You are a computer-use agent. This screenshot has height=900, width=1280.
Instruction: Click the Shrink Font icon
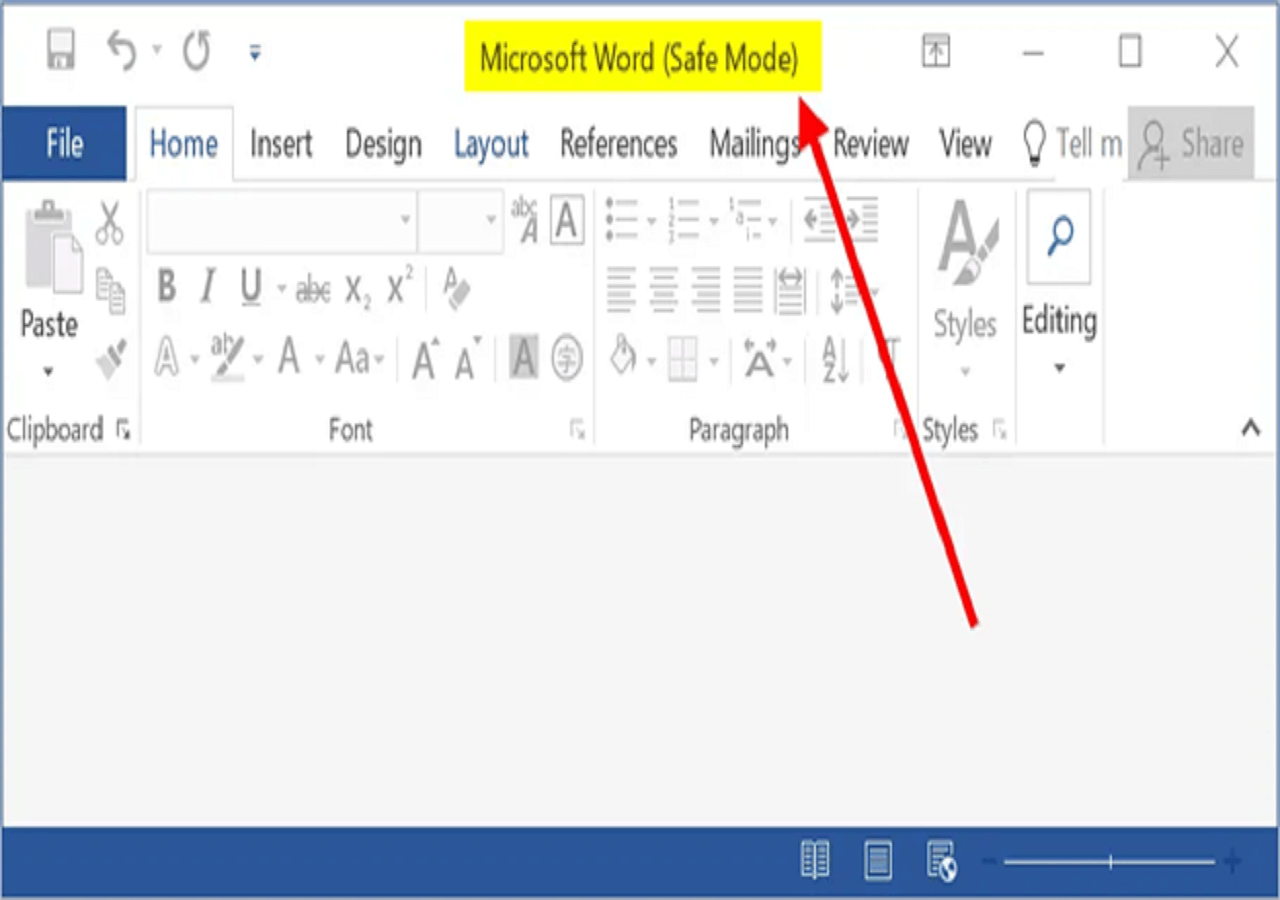tap(467, 358)
